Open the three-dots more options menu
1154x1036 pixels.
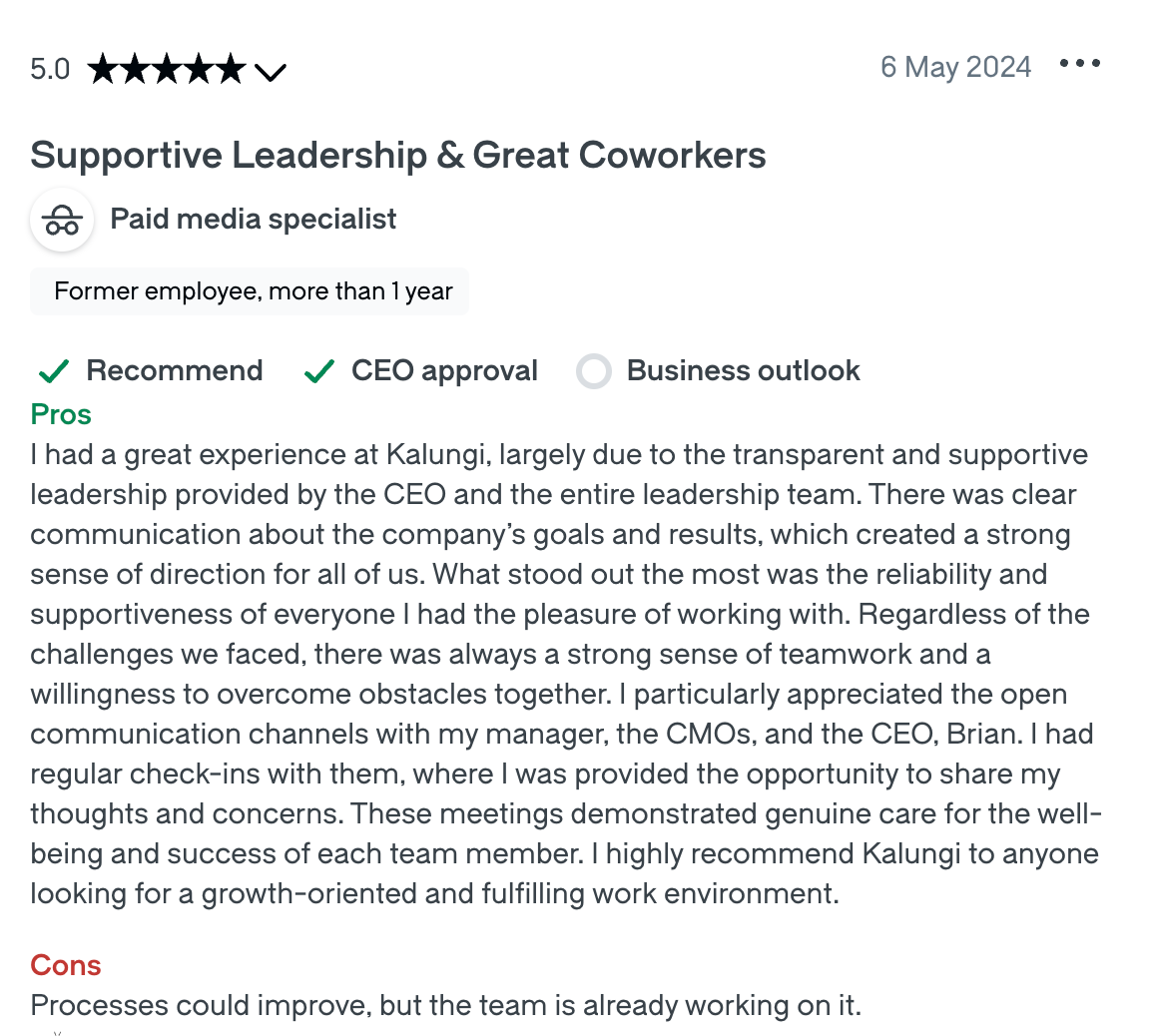pyautogui.click(x=1080, y=63)
